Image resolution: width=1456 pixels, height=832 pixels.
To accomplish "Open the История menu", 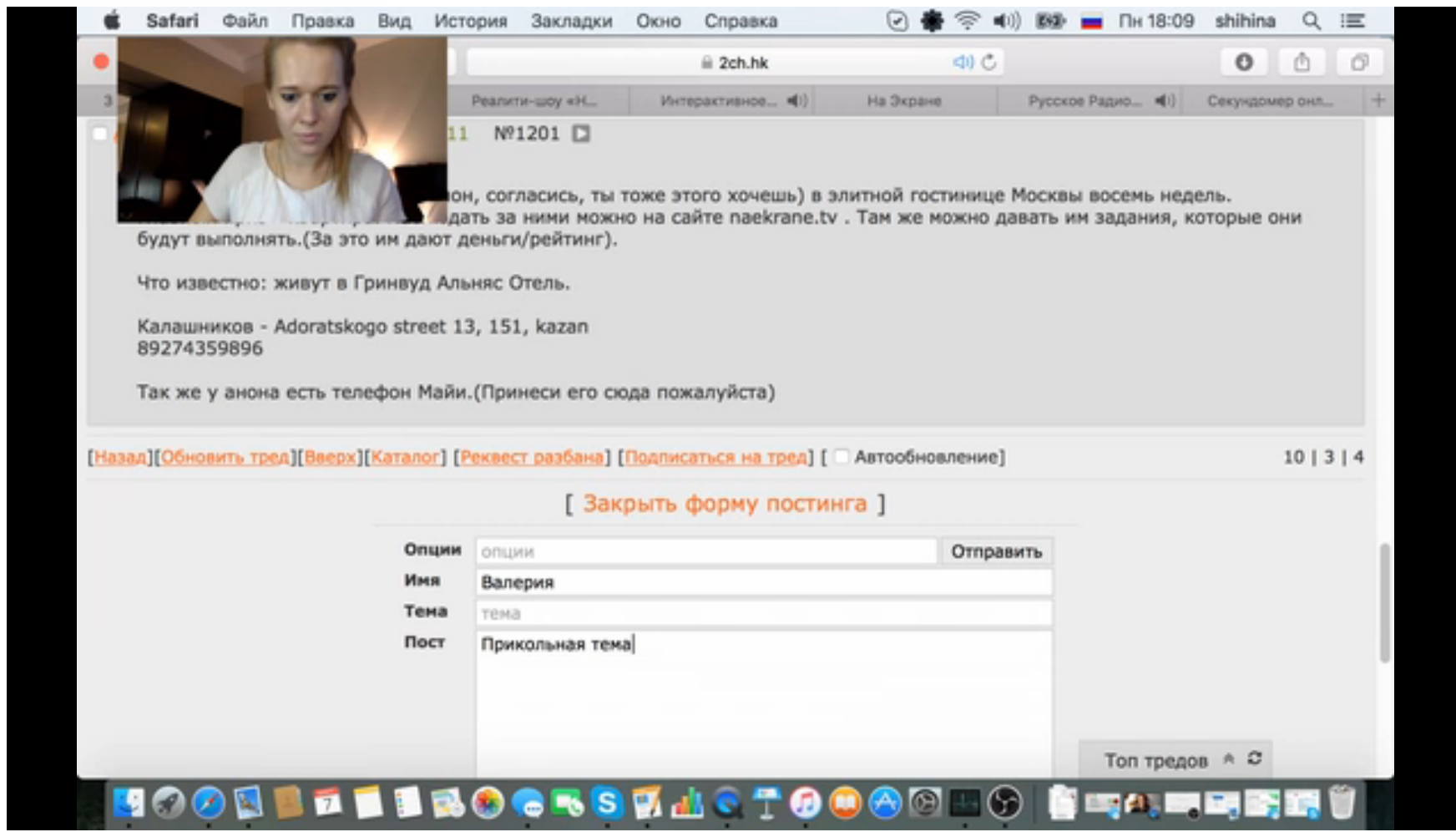I will 471,21.
